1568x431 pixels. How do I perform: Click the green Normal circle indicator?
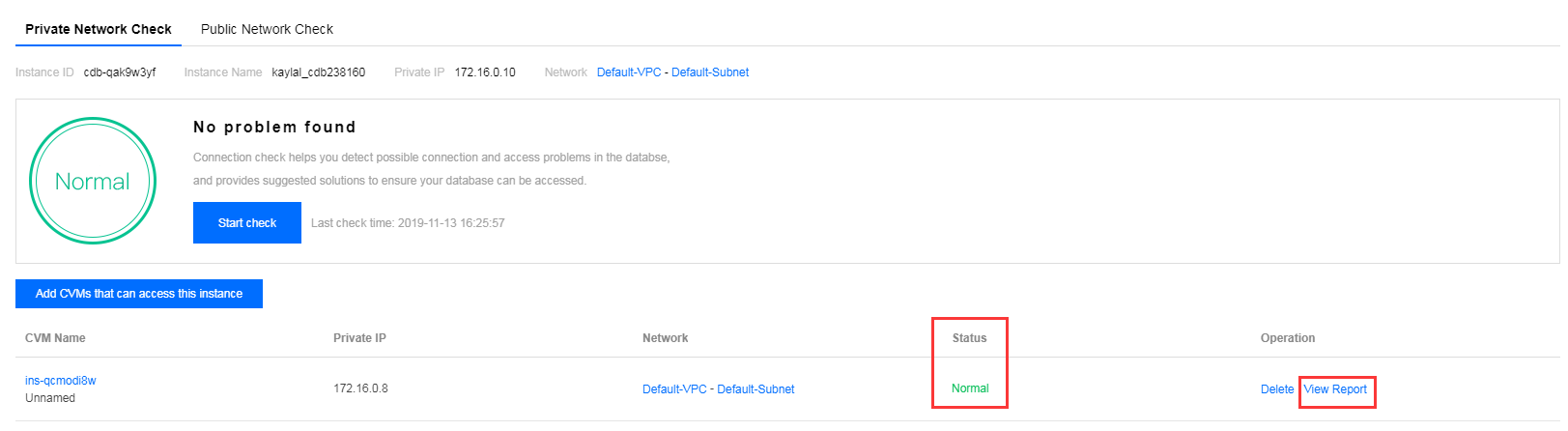(93, 181)
